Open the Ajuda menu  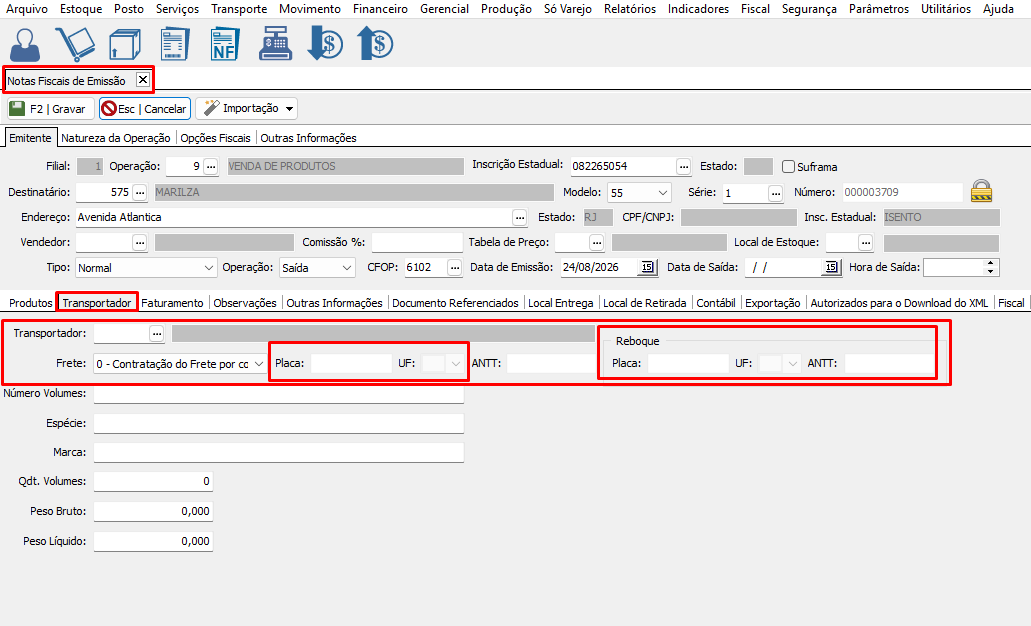click(x=998, y=9)
